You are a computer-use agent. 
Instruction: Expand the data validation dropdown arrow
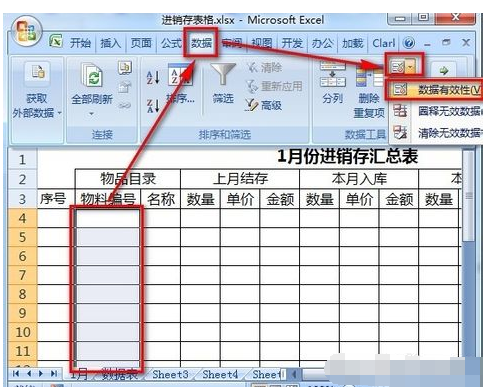click(411, 68)
